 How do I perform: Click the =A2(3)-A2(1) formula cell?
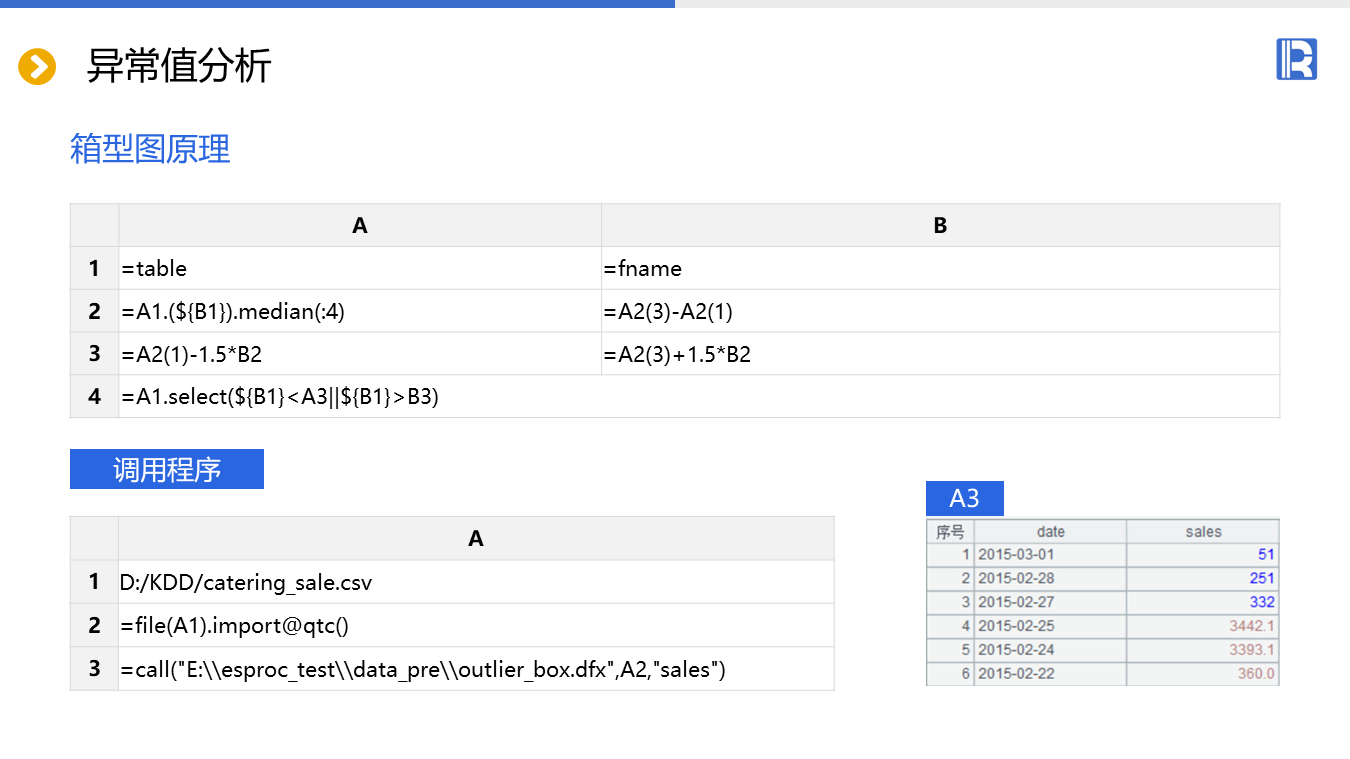pyautogui.click(x=940, y=311)
